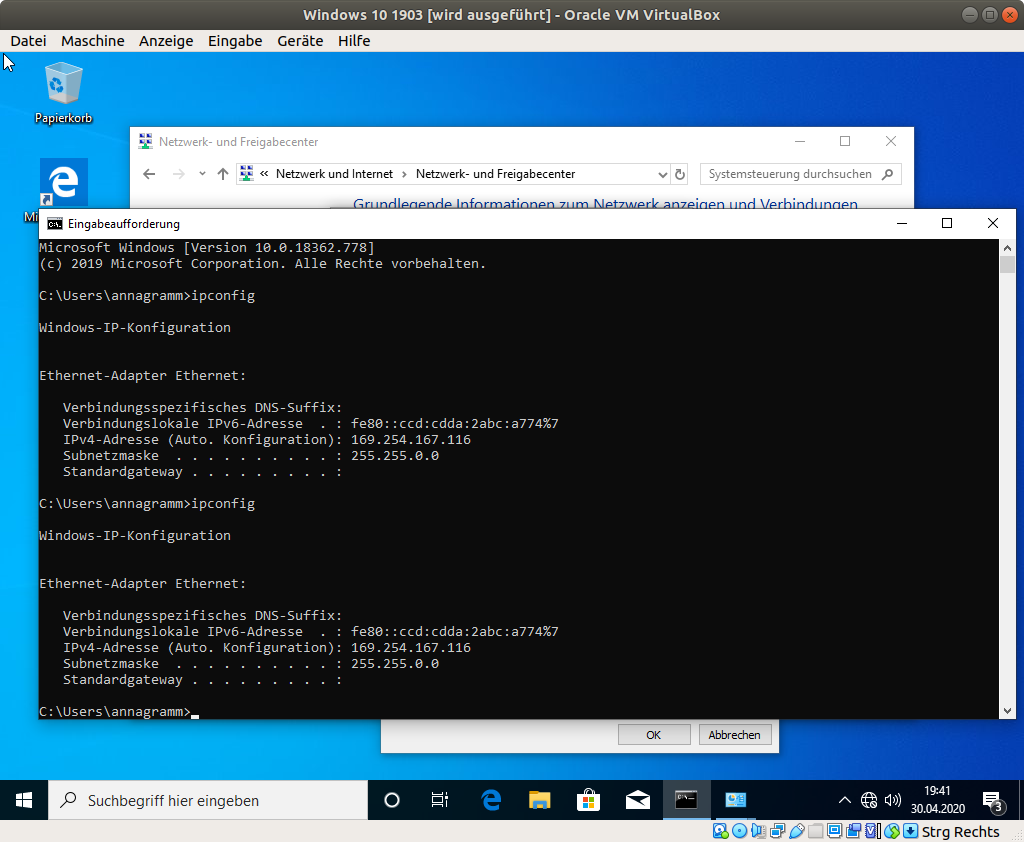Click the command prompt scrollbar up arrow
Viewport: 1024px width, 842px height.
[1007, 248]
